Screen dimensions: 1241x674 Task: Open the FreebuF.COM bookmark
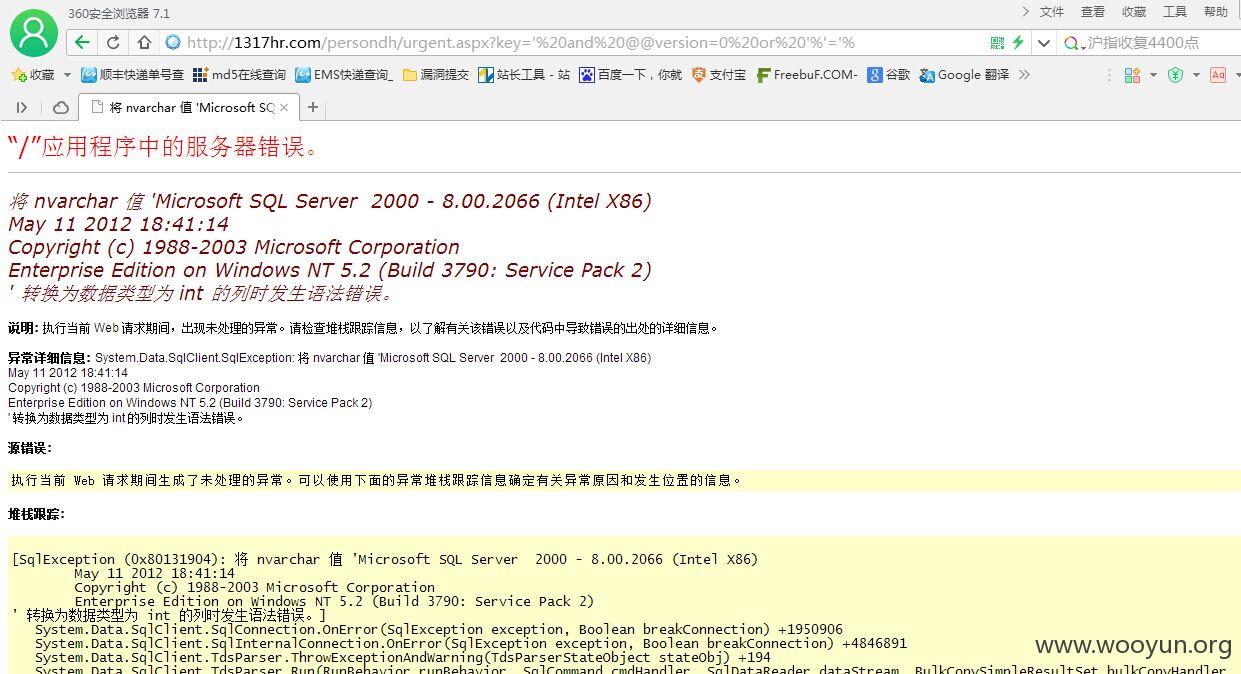point(807,75)
